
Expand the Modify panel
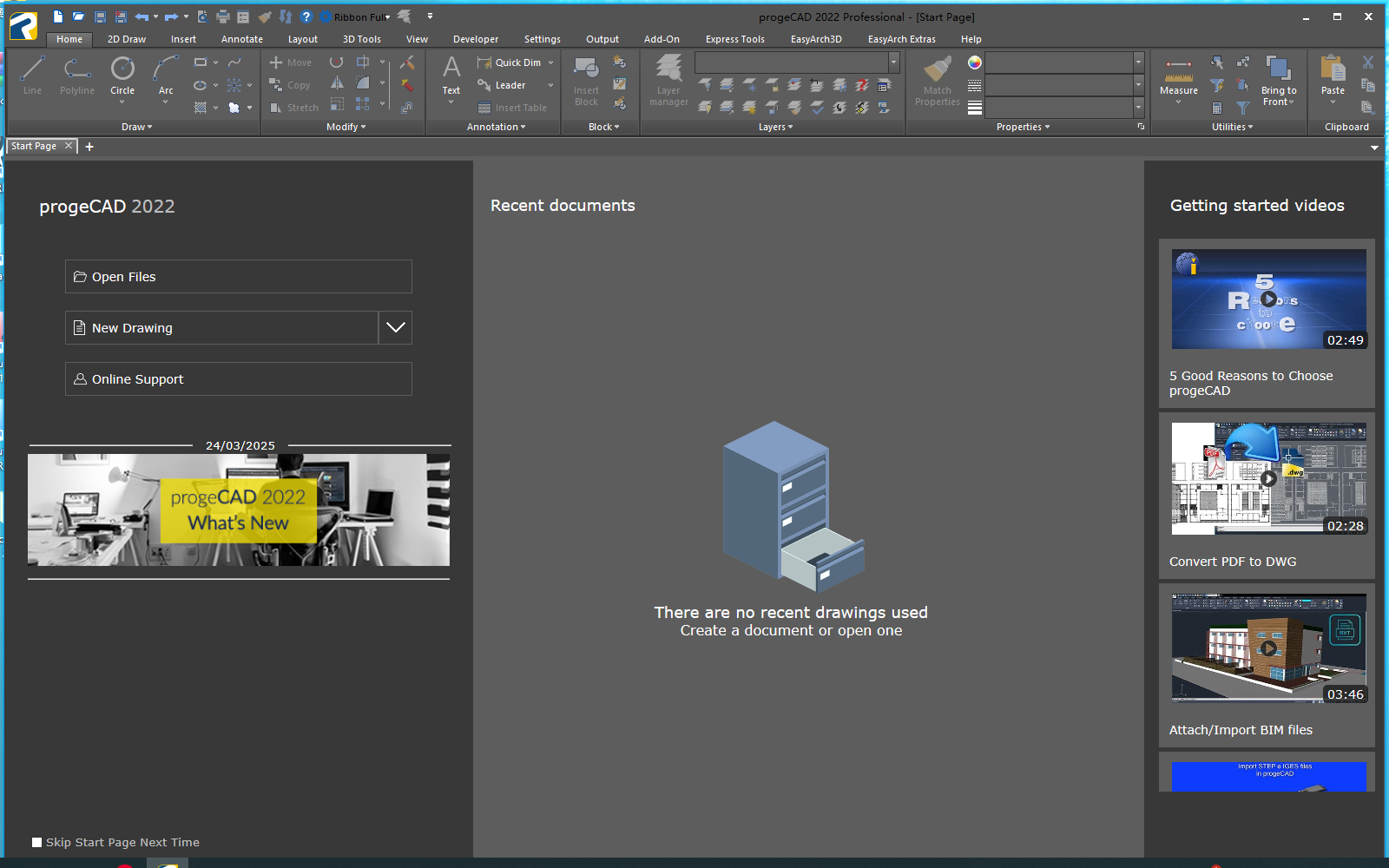click(346, 127)
